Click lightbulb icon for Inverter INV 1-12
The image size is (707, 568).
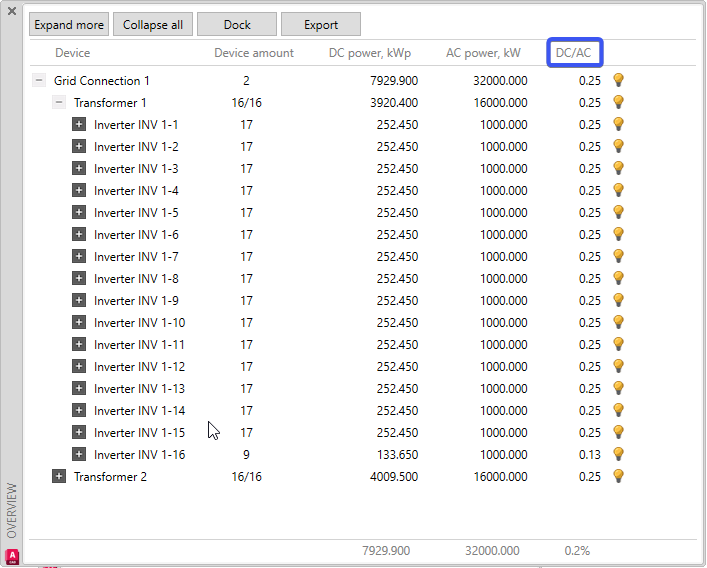(x=619, y=366)
